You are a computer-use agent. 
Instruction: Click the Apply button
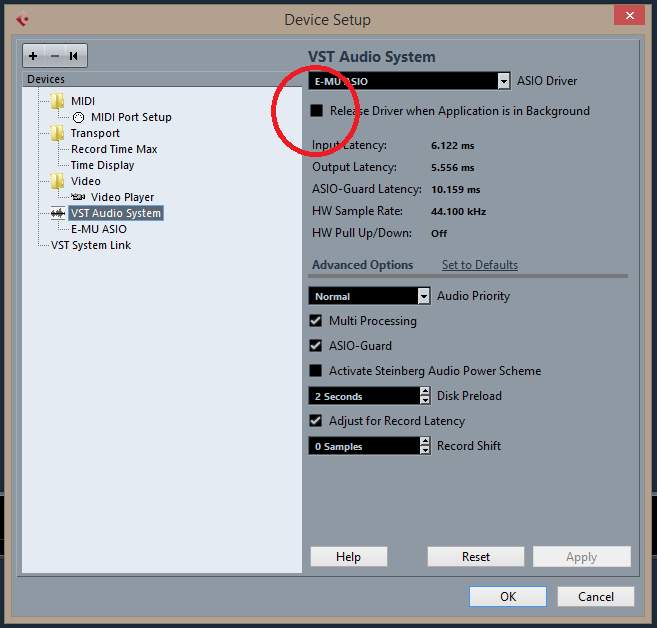tap(582, 557)
